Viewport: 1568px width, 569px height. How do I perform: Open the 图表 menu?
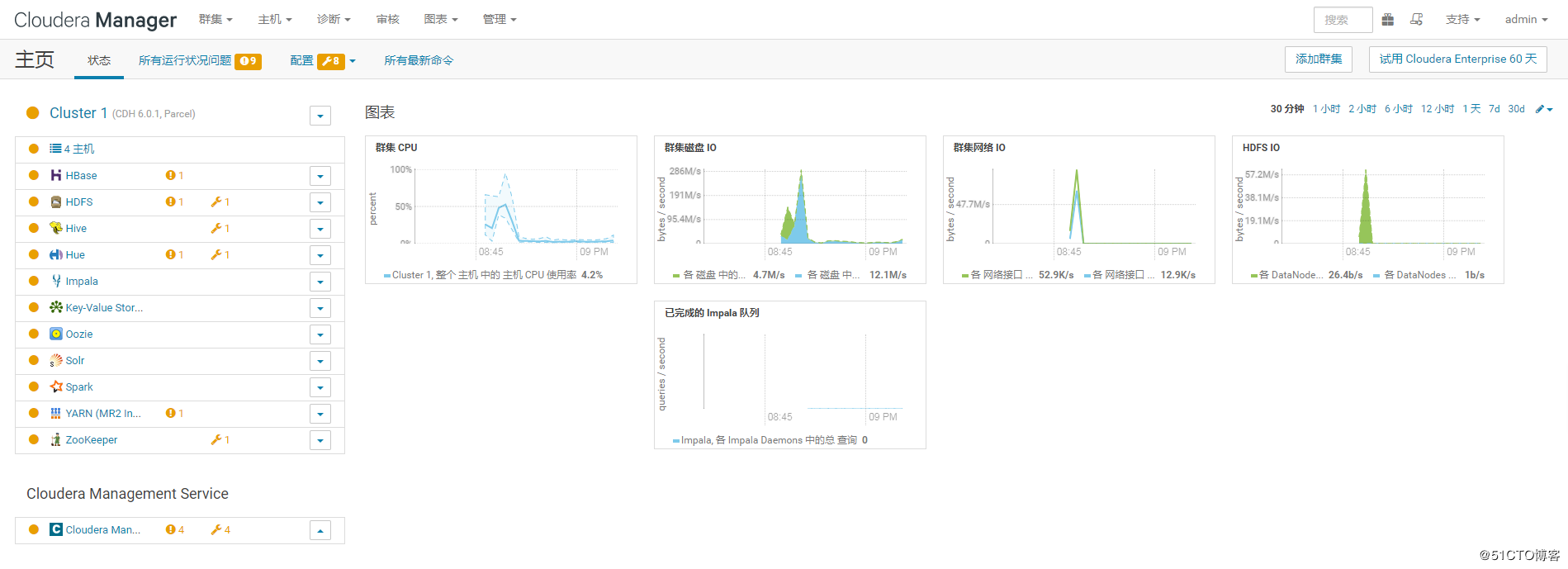[441, 19]
